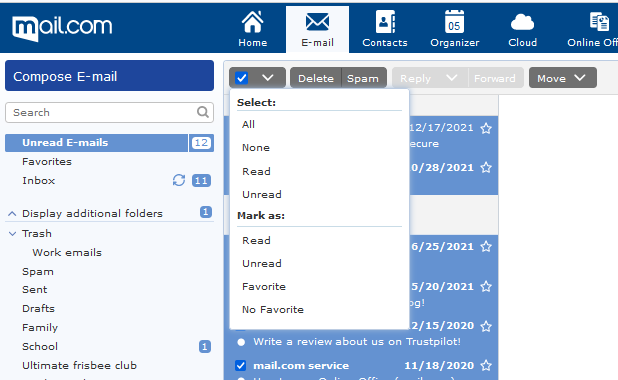The height and width of the screenshot is (380, 618).
Task: Collapse Display additional folders
Action: click(x=12, y=214)
